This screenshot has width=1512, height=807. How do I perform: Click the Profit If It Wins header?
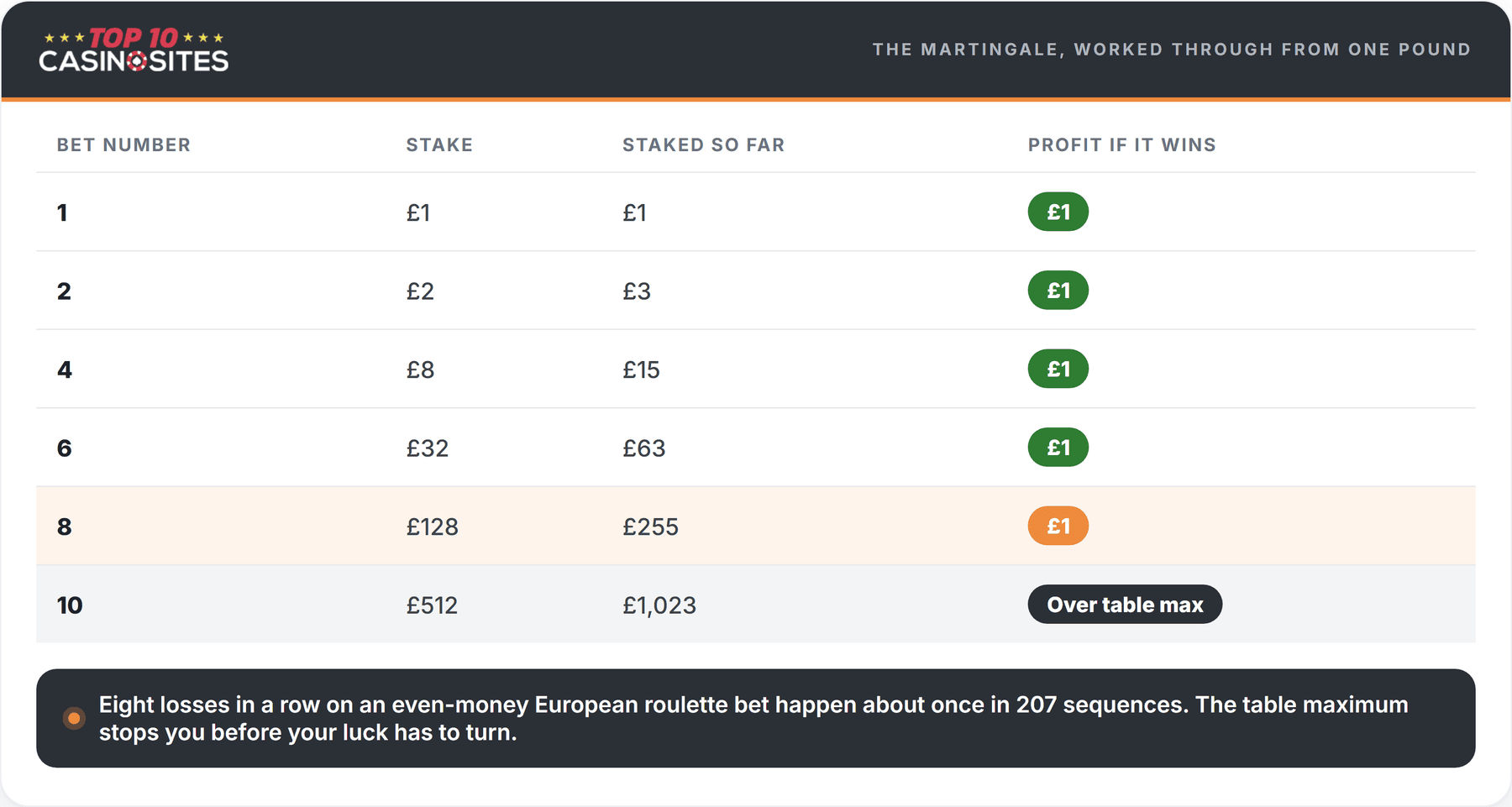[x=1121, y=144]
